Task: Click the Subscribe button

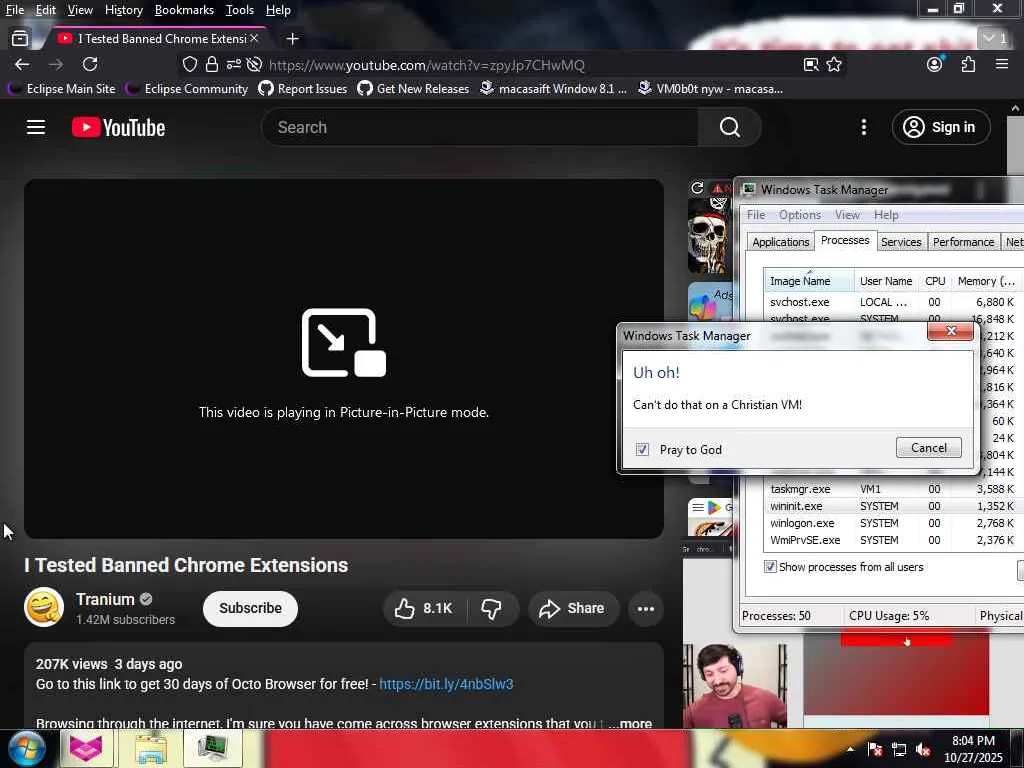Action: click(x=250, y=609)
